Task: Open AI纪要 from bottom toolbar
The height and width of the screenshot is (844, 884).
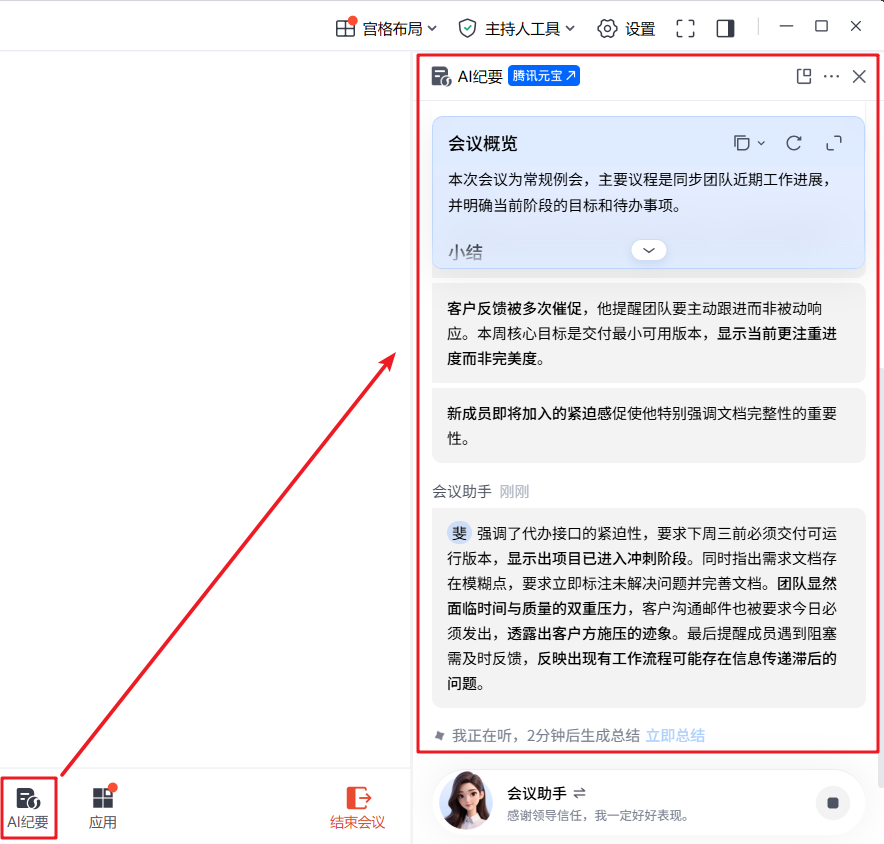Action: click(x=28, y=808)
